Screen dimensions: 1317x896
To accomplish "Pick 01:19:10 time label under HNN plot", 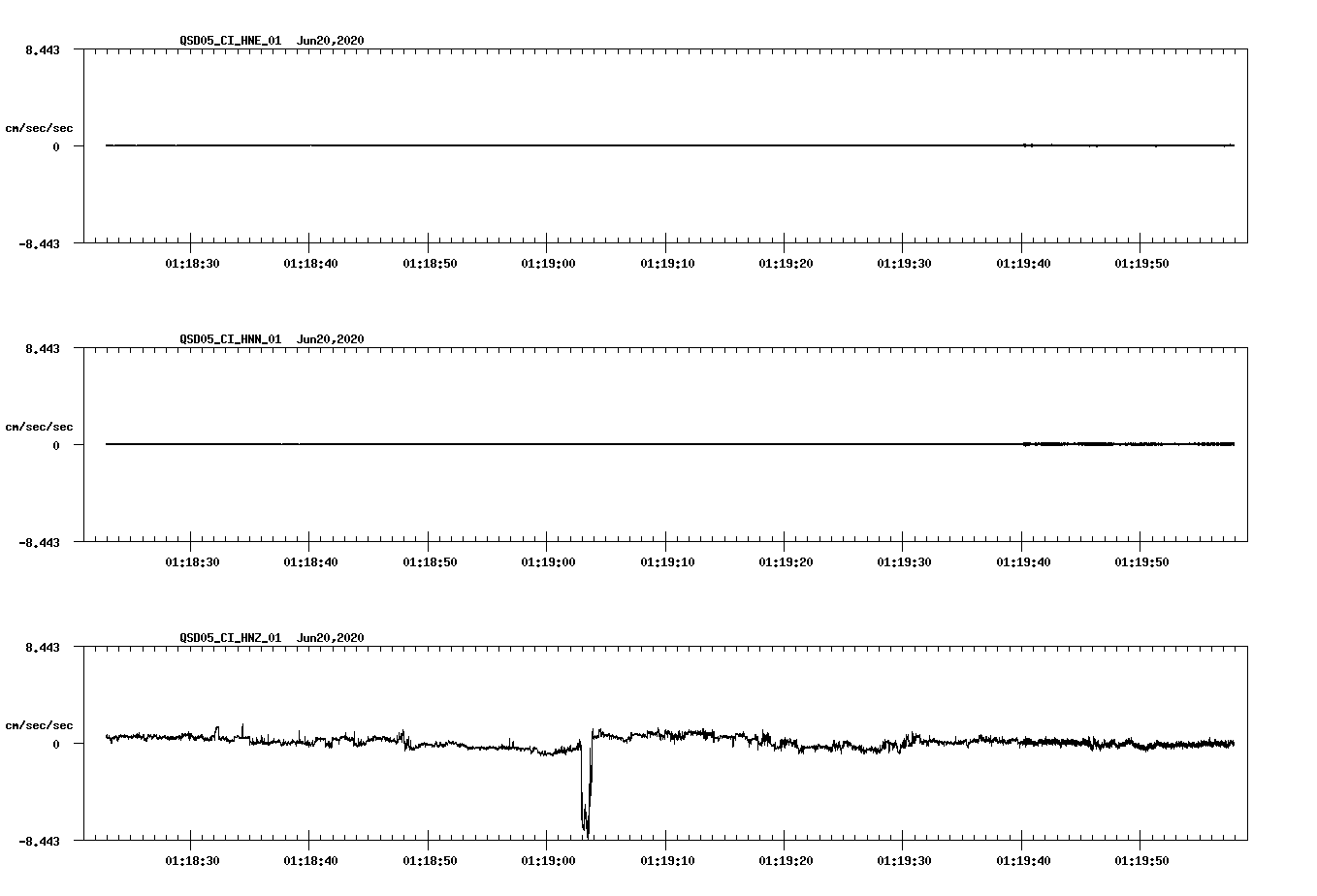I will pyautogui.click(x=667, y=562).
